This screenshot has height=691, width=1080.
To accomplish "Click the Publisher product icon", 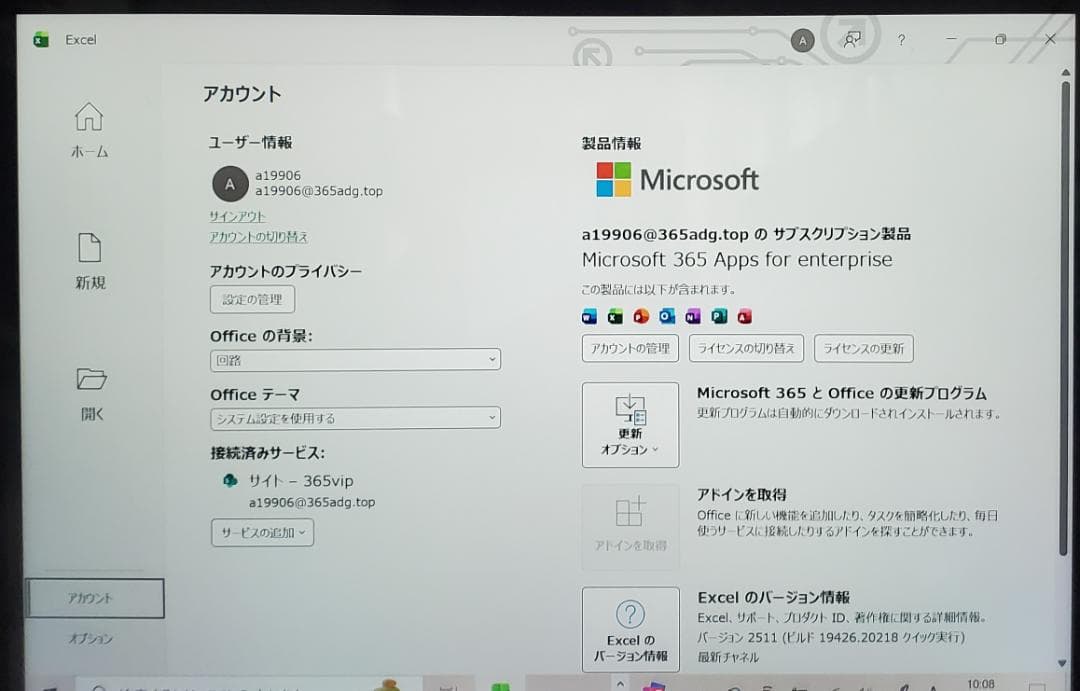I will [719, 316].
